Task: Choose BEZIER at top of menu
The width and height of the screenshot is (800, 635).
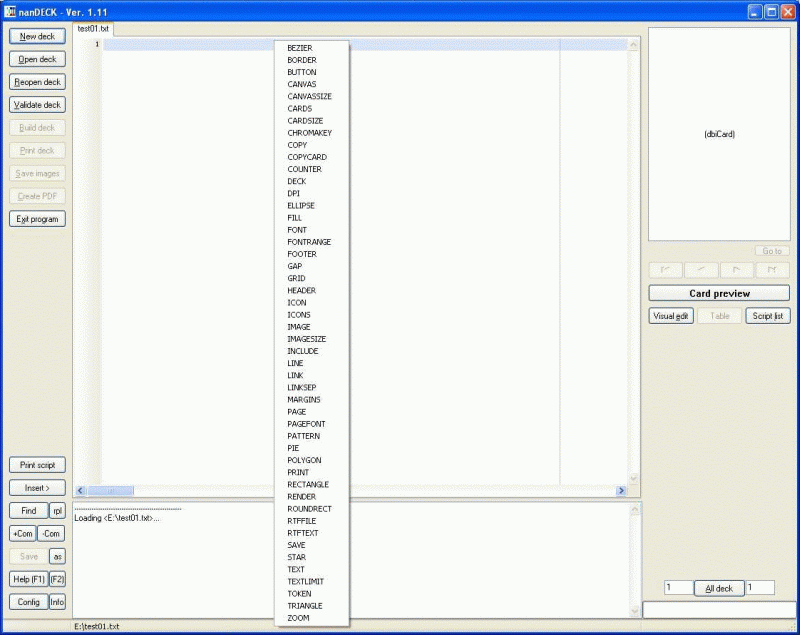Action: pyautogui.click(x=300, y=48)
